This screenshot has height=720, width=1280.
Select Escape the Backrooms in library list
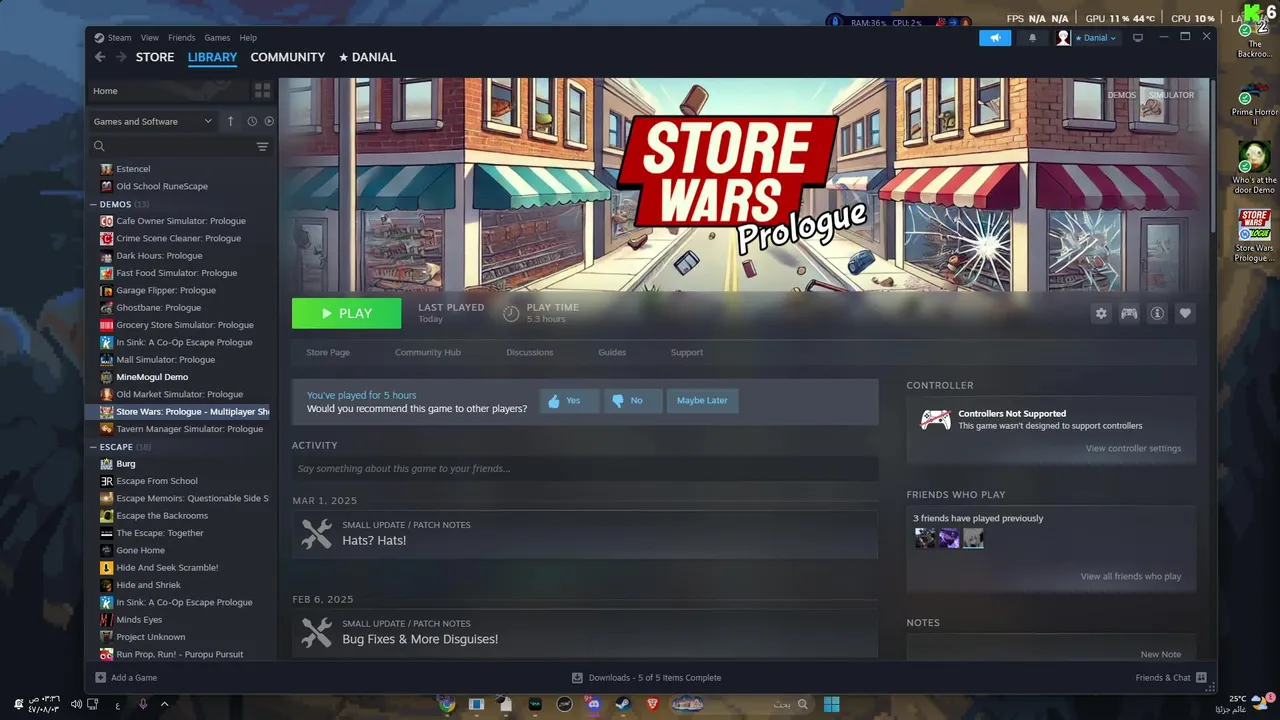[162, 516]
